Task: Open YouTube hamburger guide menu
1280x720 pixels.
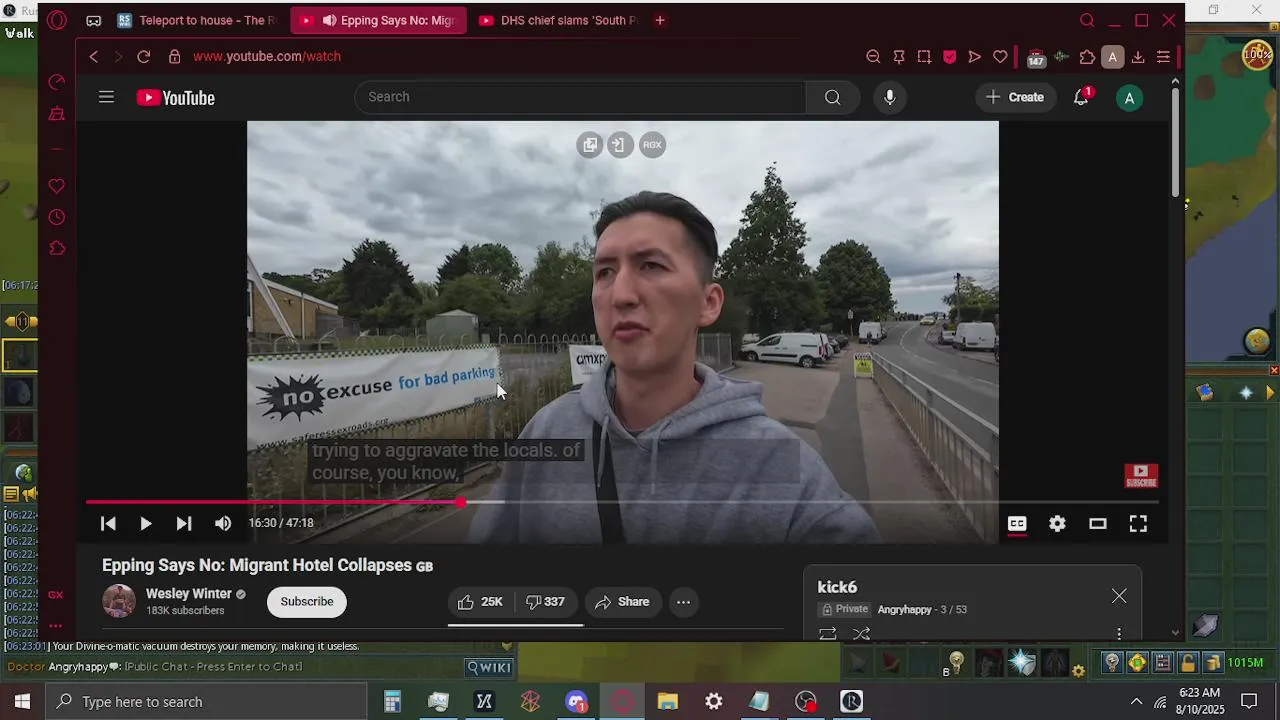Action: 106,97
